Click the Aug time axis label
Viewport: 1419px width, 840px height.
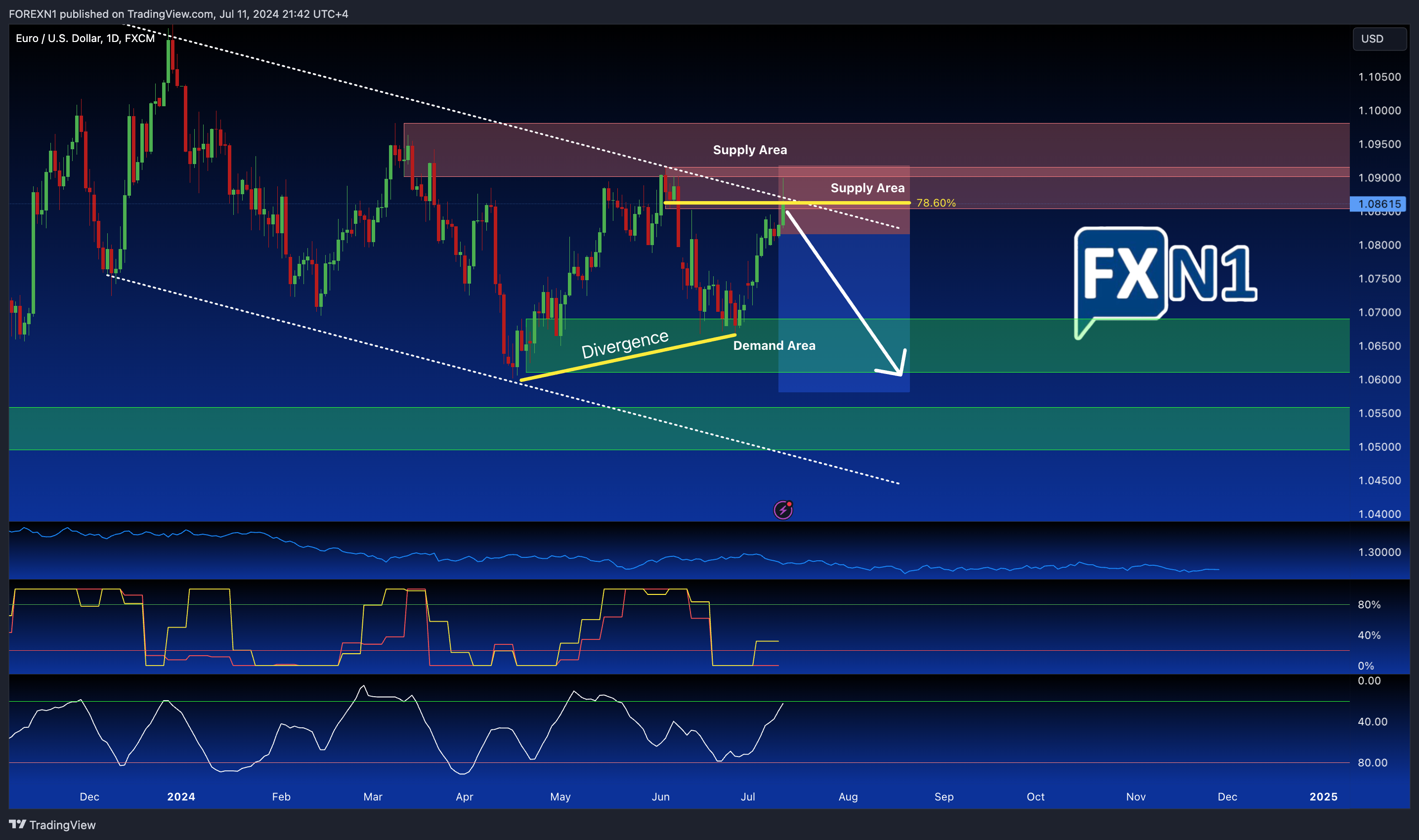[x=848, y=797]
